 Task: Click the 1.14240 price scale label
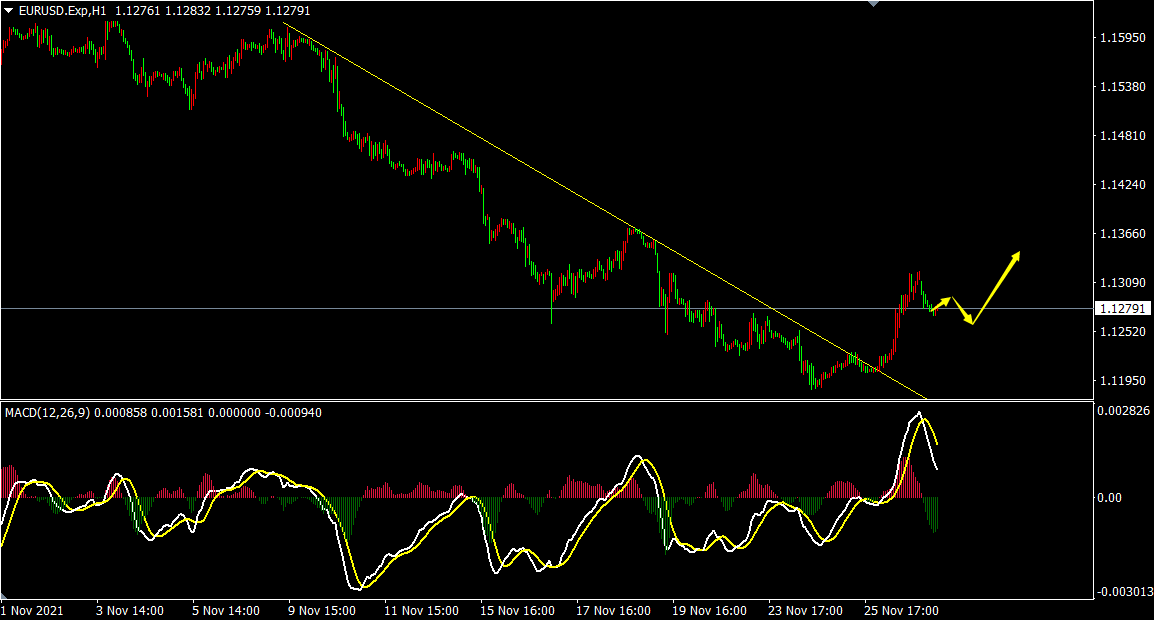click(1122, 185)
